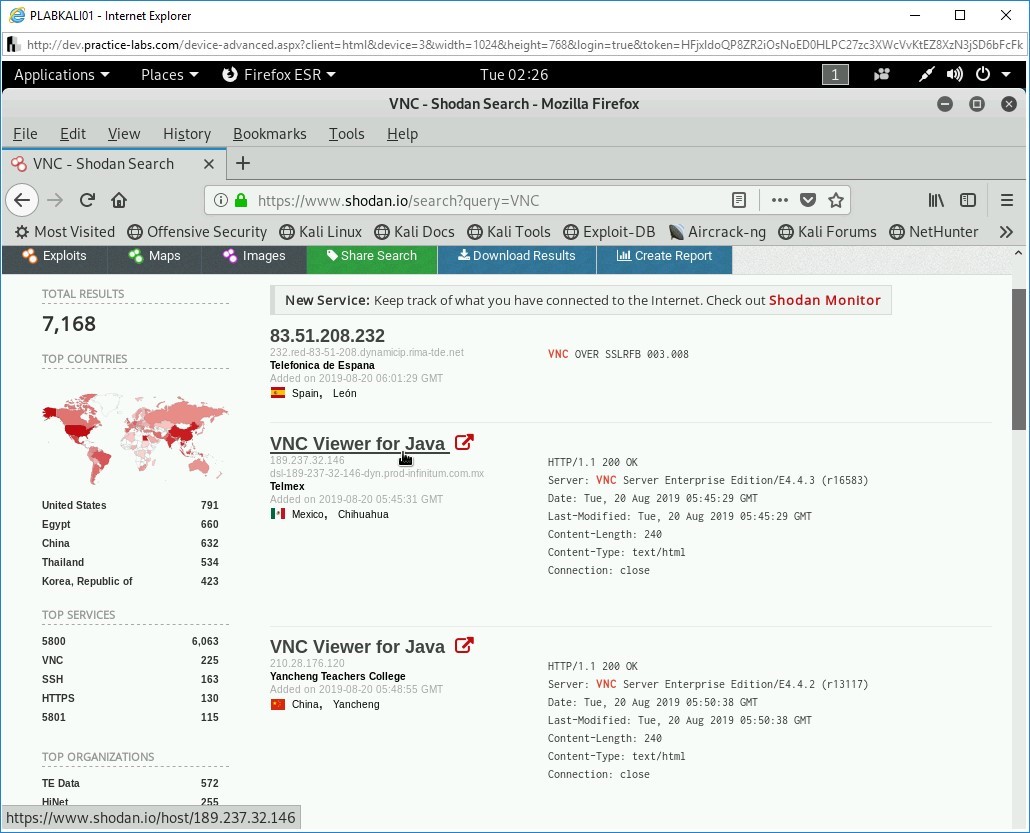Click the external link icon beside VNC Viewer for Java
Image resolution: width=1030 pixels, height=833 pixels.
coord(463,441)
